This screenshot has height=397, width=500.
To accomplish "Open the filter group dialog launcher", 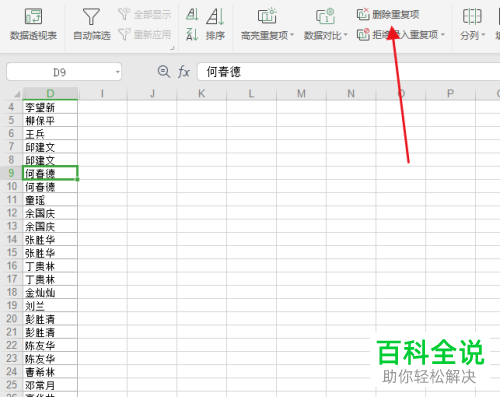I will tap(172, 48).
